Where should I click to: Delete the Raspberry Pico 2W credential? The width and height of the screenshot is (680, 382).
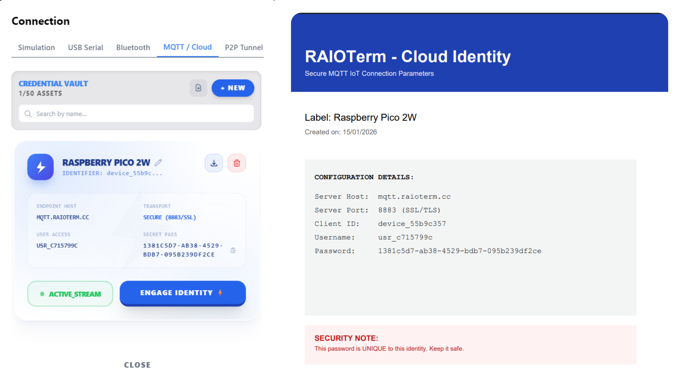click(237, 163)
